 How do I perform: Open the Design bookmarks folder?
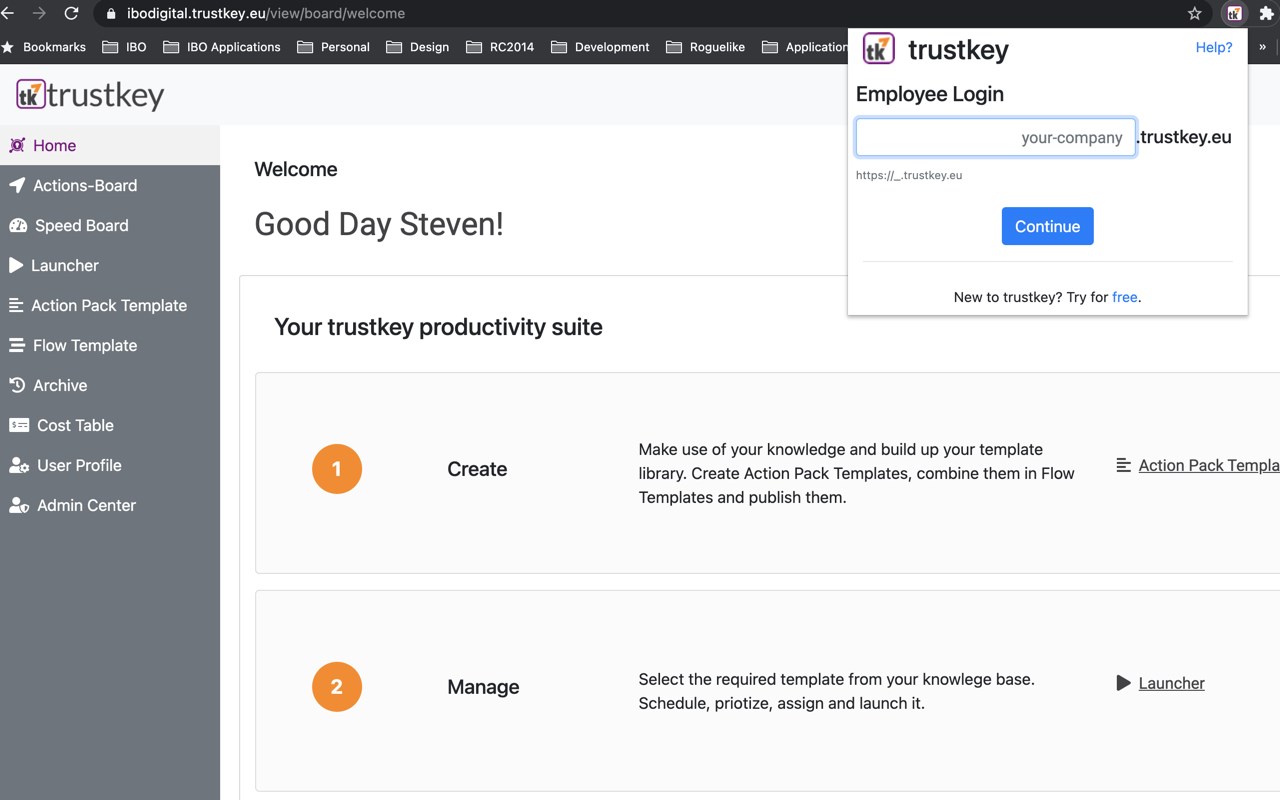coord(417,47)
